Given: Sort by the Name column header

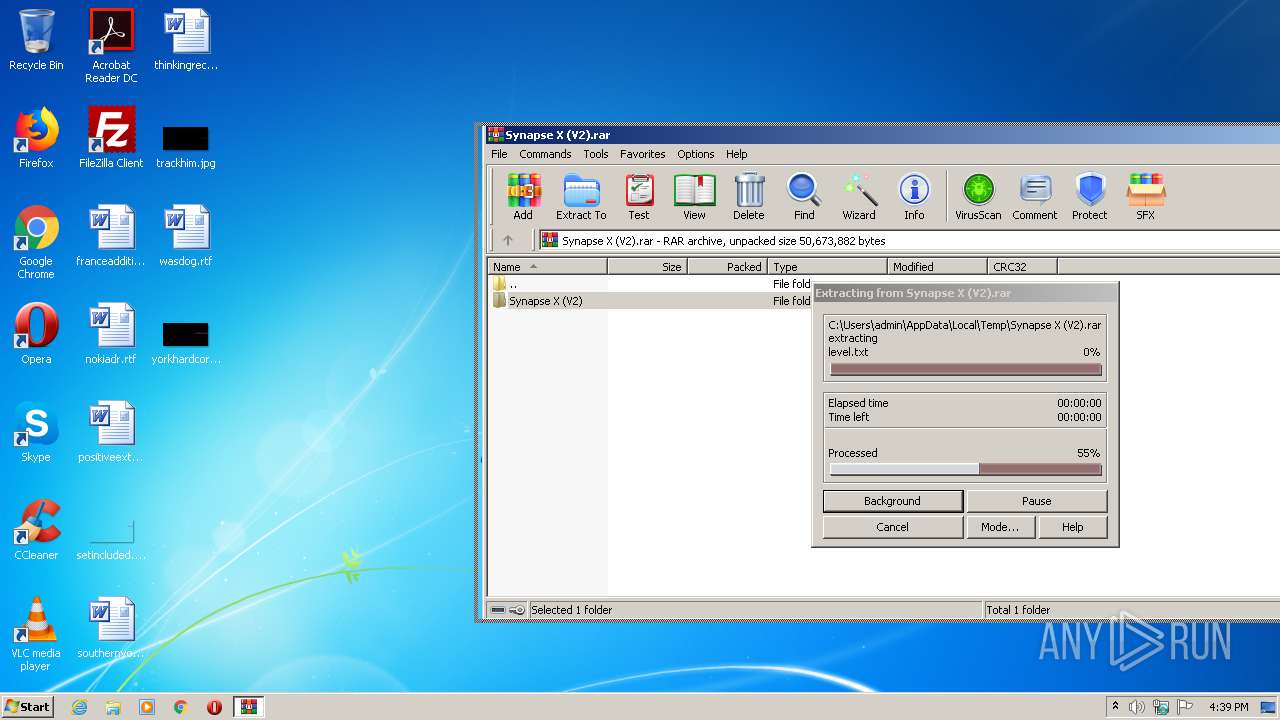Looking at the screenshot, I should (547, 267).
